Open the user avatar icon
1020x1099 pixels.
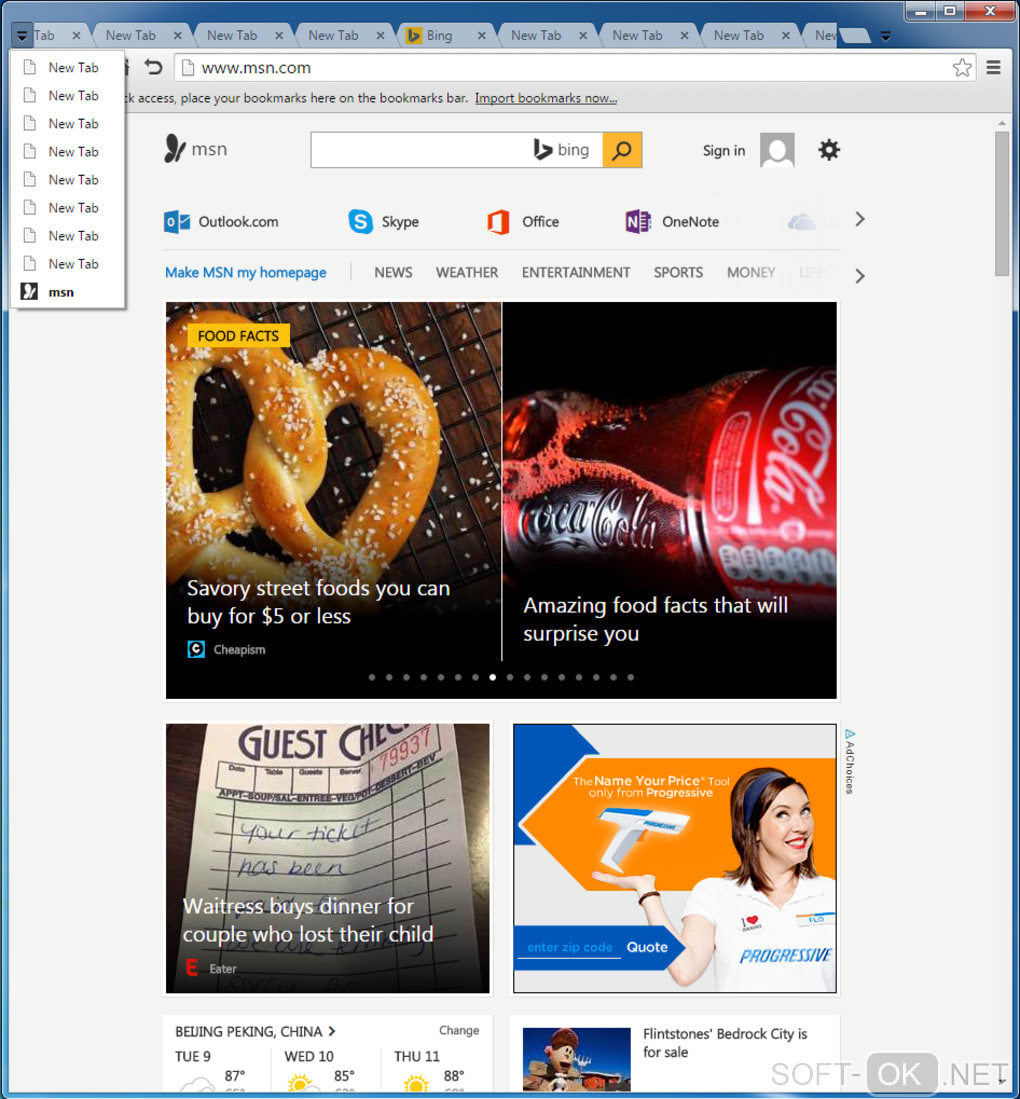777,150
